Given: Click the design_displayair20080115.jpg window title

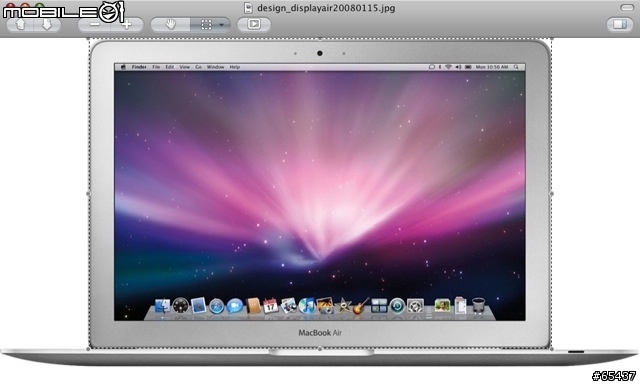Looking at the screenshot, I should (x=326, y=8).
